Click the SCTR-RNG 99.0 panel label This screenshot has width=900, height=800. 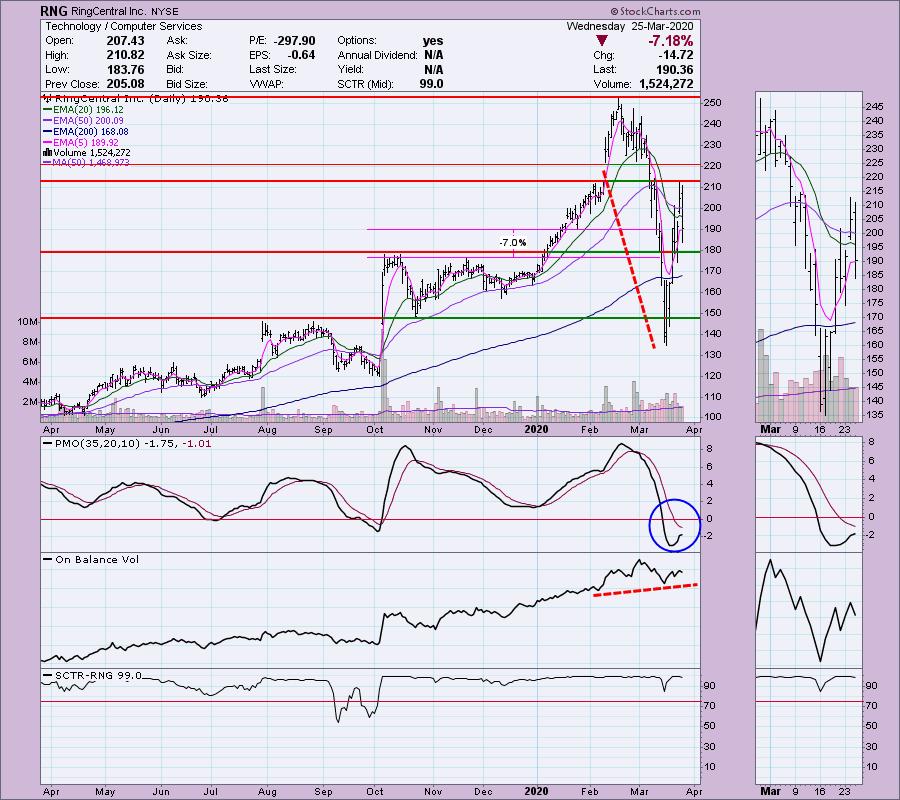point(98,675)
